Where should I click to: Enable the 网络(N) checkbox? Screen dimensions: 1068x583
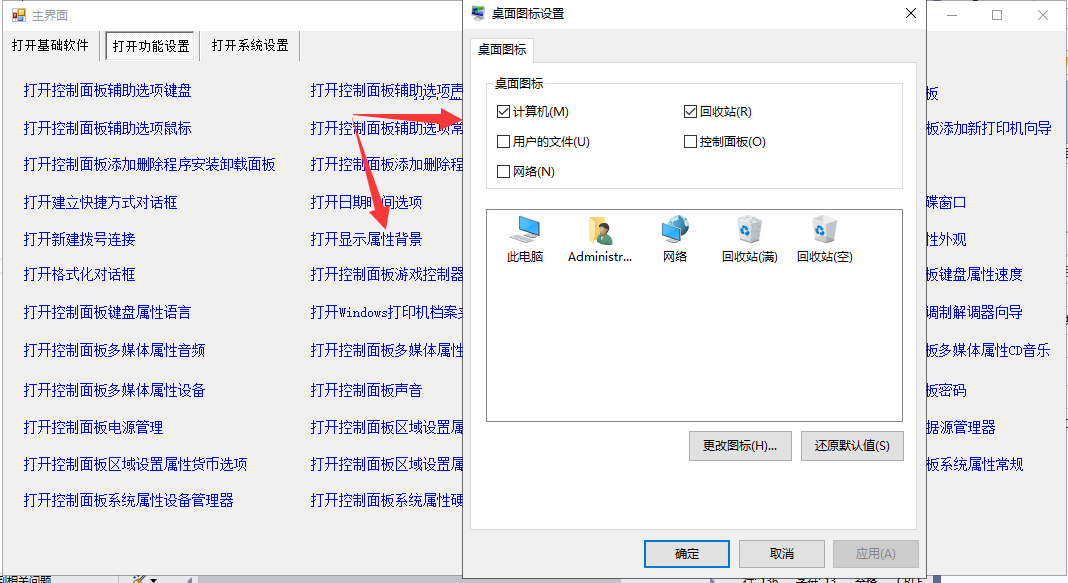coord(503,172)
